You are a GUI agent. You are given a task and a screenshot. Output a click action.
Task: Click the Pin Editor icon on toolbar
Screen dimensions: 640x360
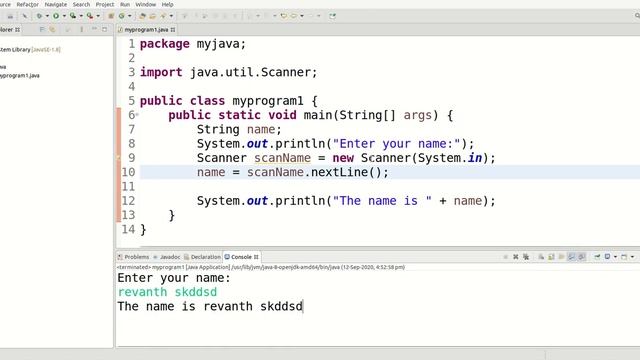point(333,16)
